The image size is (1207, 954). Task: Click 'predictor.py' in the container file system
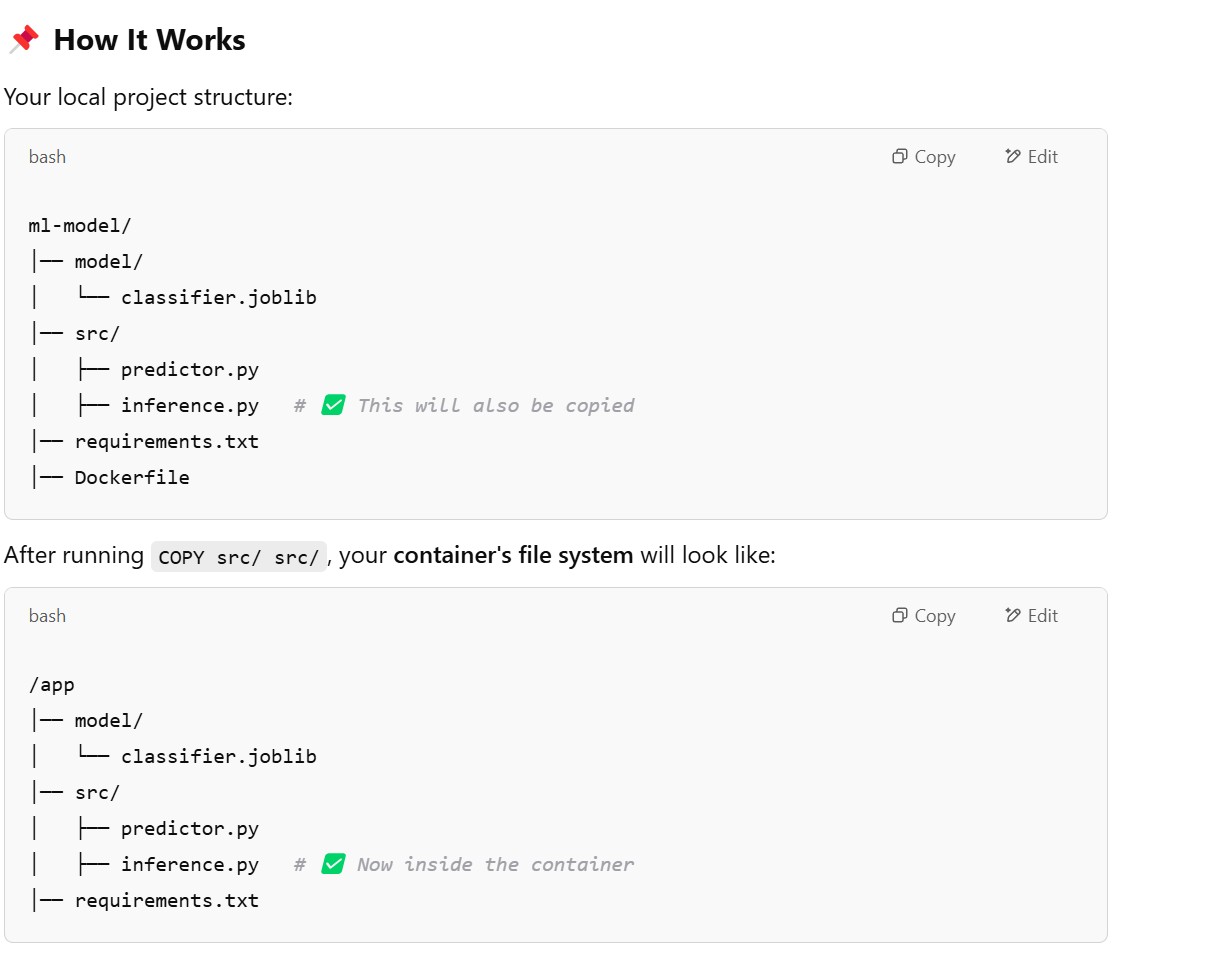(x=190, y=828)
